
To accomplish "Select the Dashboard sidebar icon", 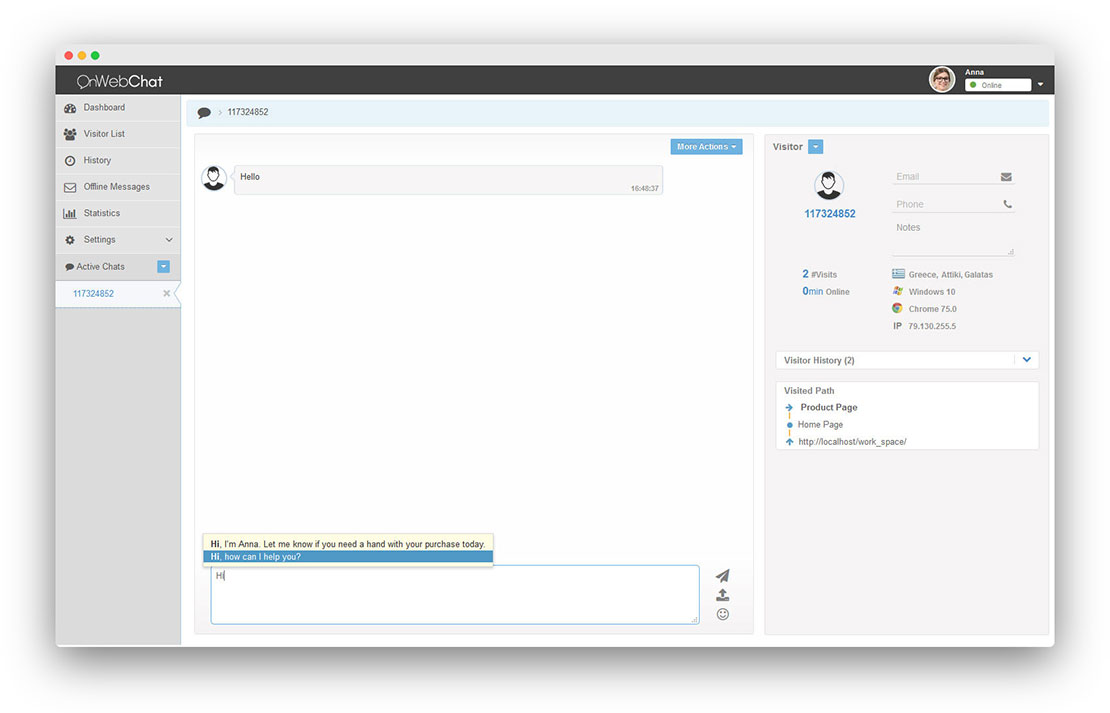I will coord(70,107).
